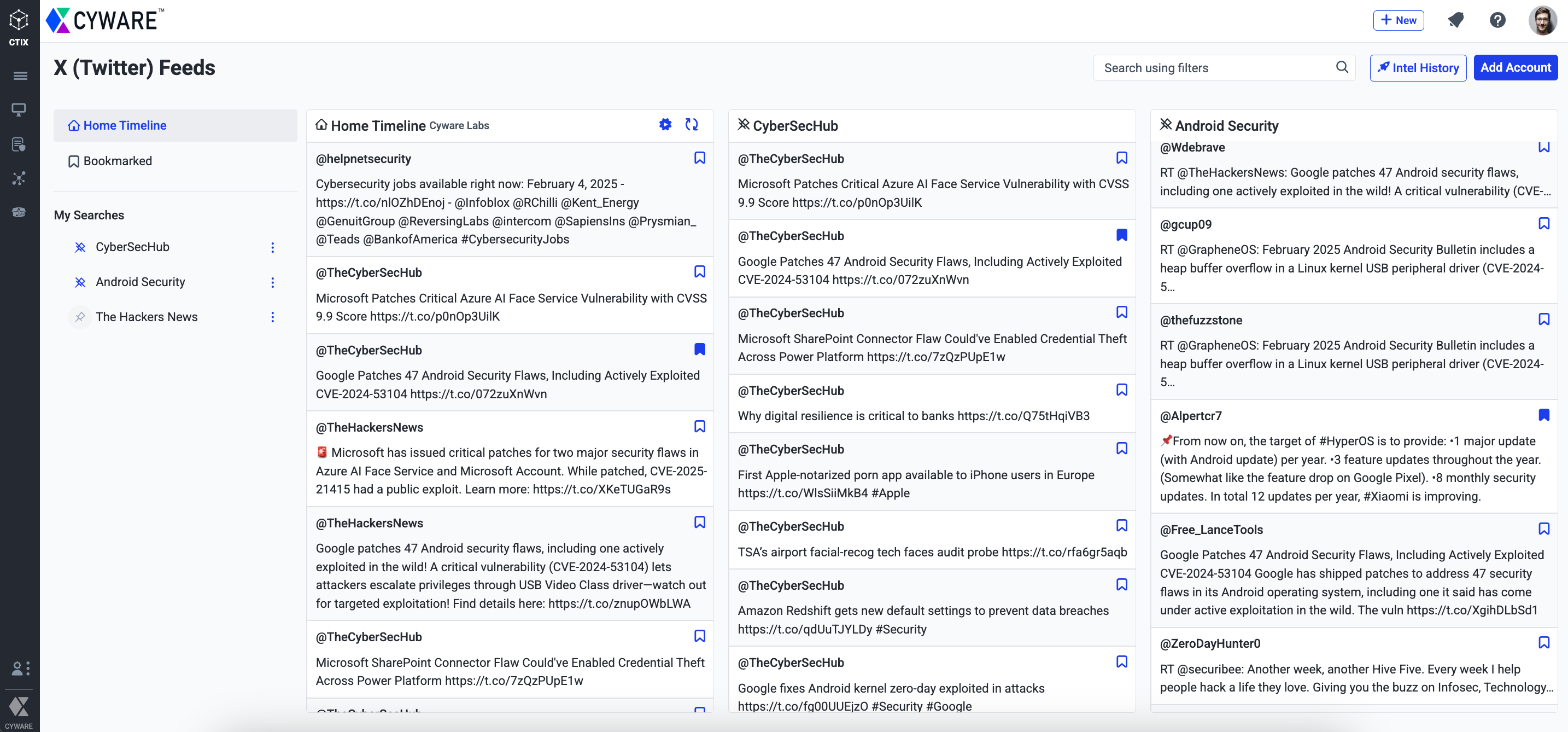Refresh the Home Timeline column
Viewport: 1568px width, 732px height.
tap(692, 125)
